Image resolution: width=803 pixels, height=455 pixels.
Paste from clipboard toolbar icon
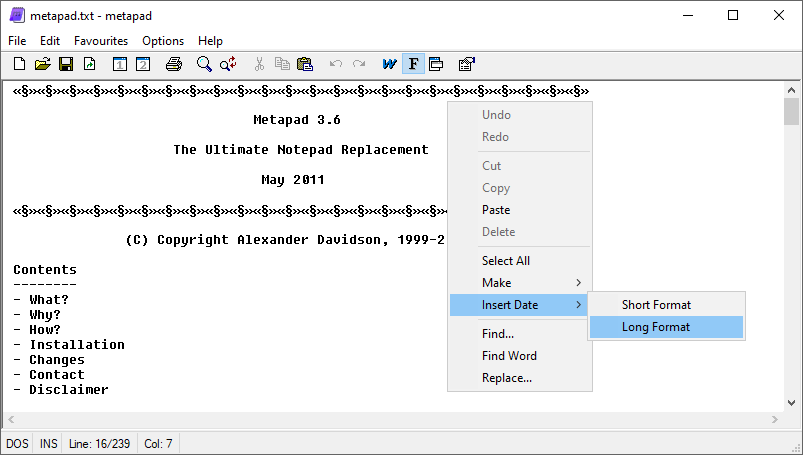click(305, 64)
